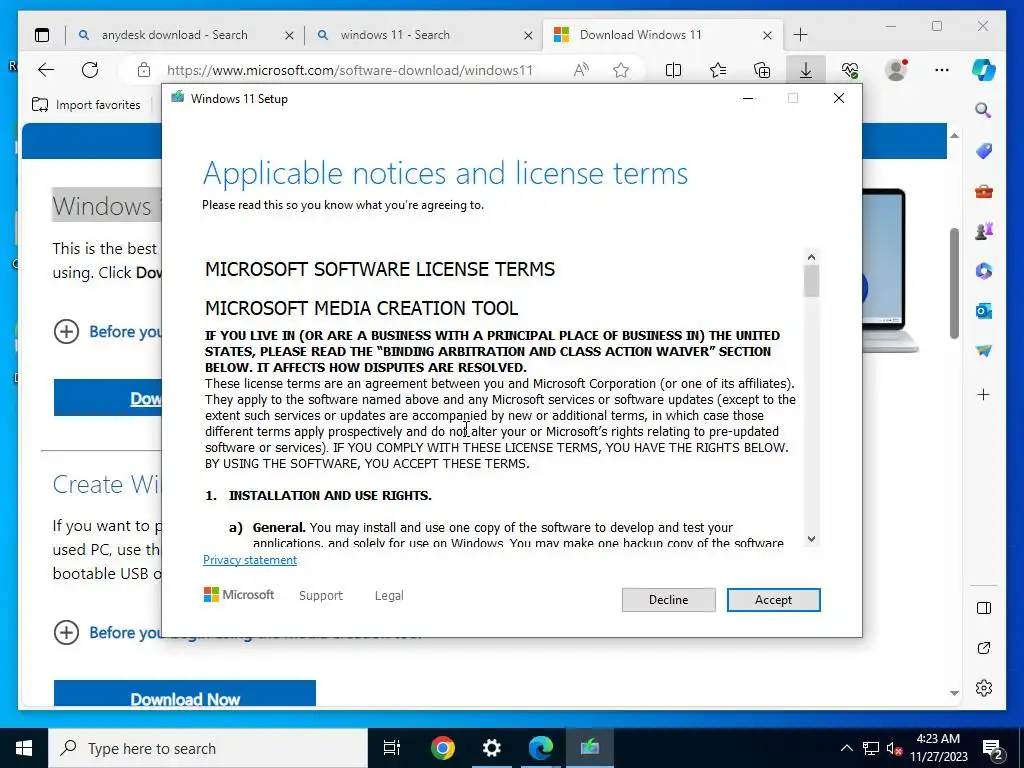Click Import favorites in favorites bar
The height and width of the screenshot is (768, 1024).
pos(86,104)
